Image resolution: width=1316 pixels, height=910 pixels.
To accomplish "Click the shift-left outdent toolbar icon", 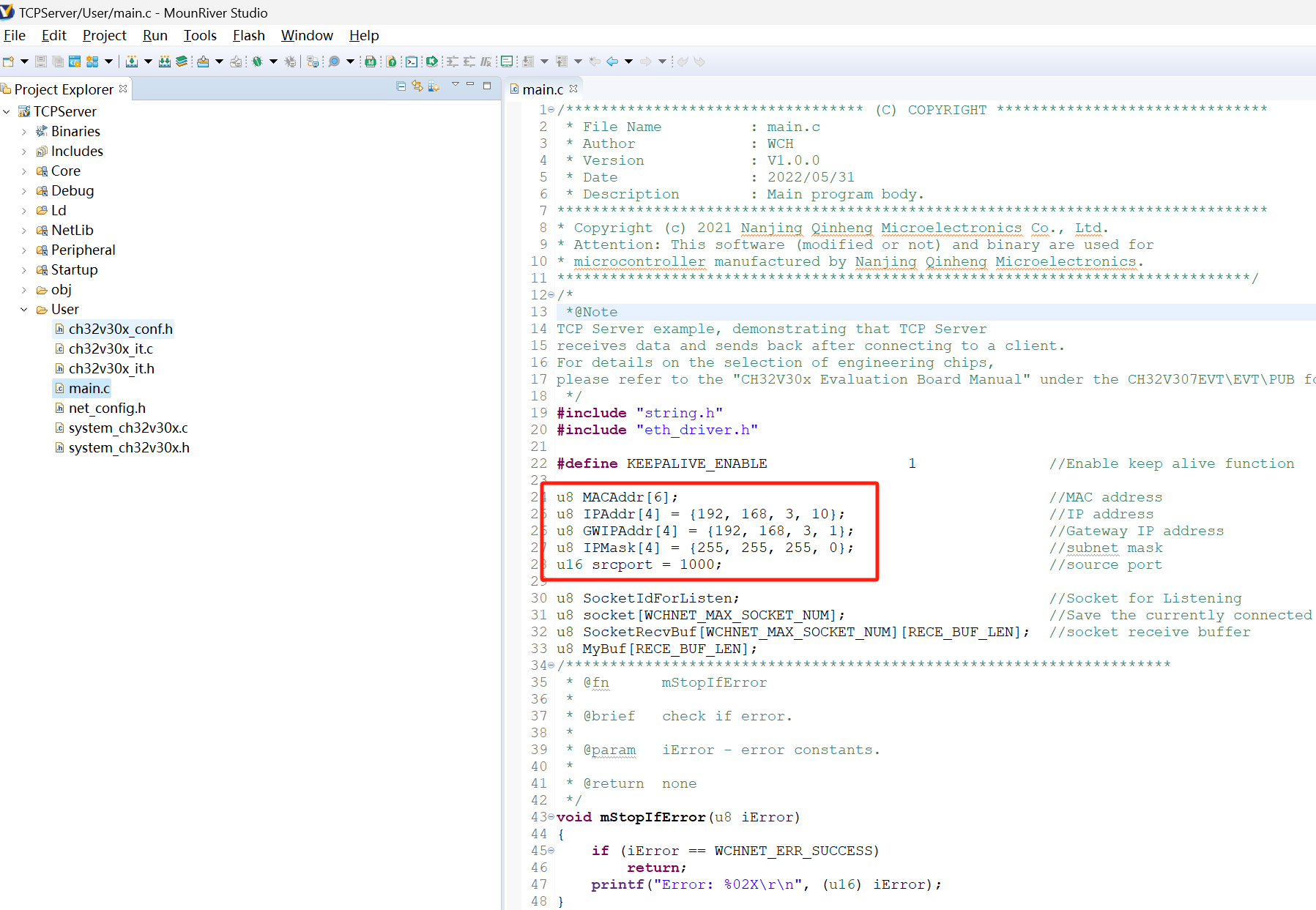I will tap(469, 61).
